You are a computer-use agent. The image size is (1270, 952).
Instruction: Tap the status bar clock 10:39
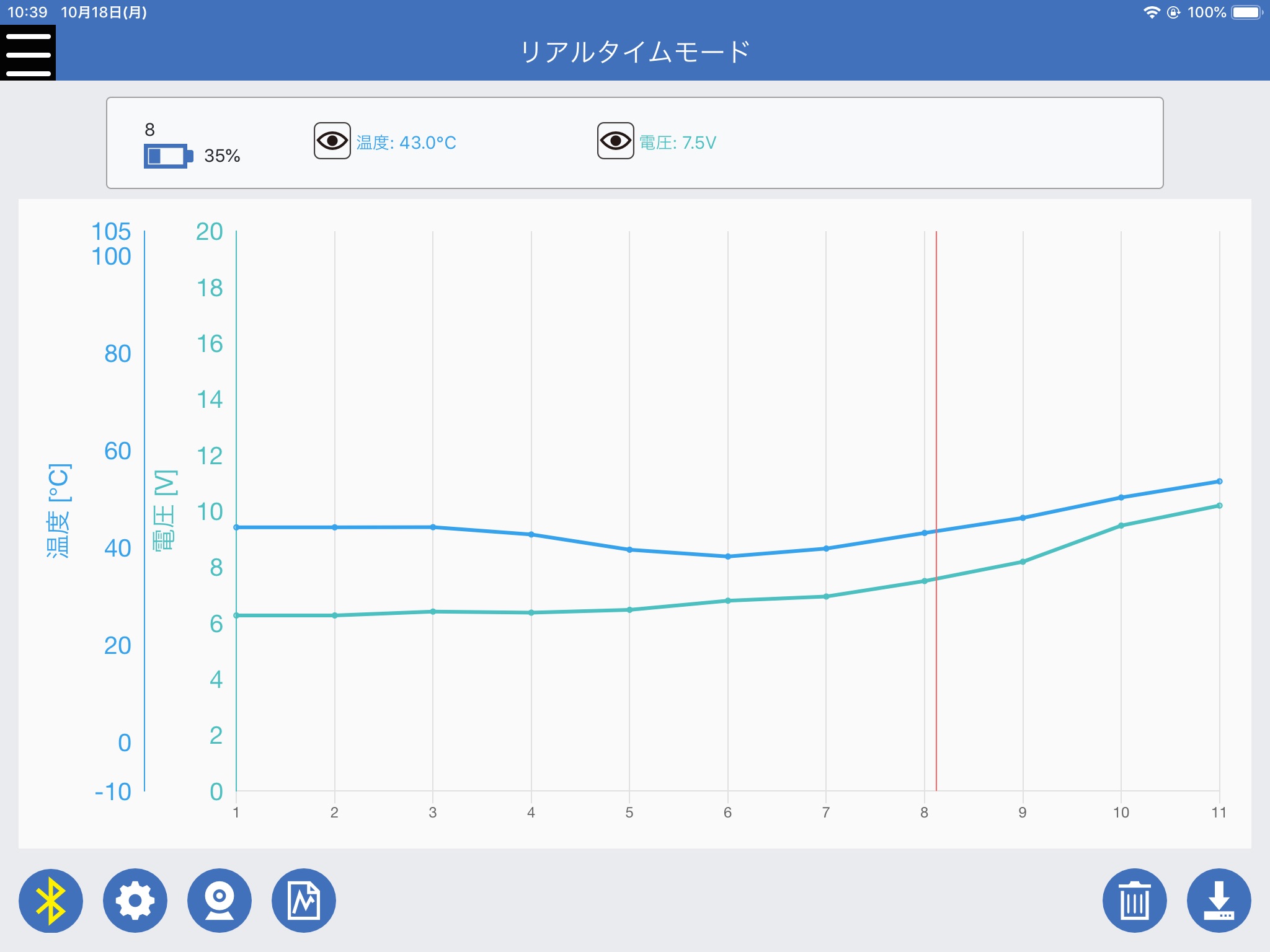27,12
